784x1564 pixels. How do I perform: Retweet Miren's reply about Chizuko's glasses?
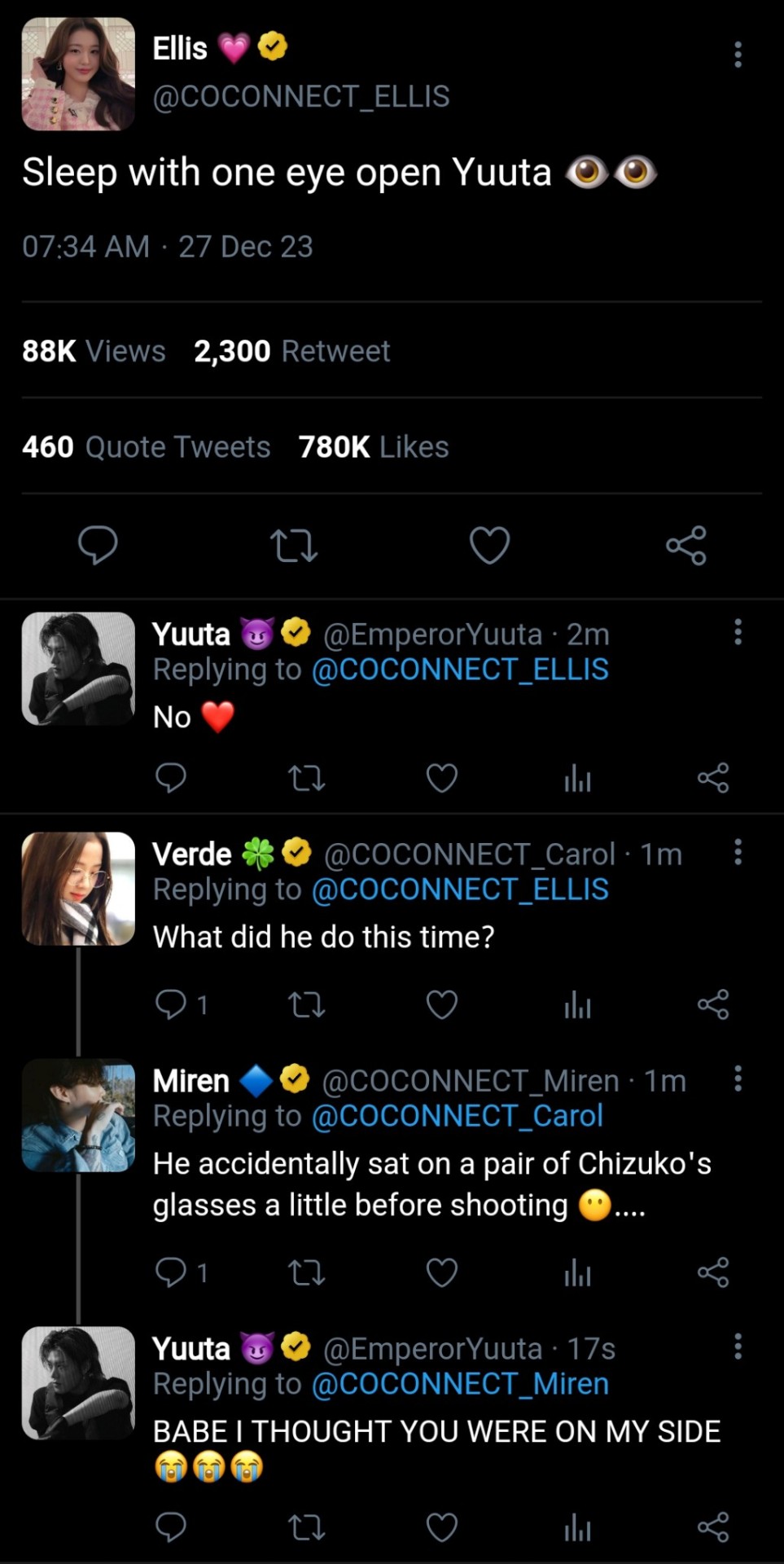(307, 1272)
